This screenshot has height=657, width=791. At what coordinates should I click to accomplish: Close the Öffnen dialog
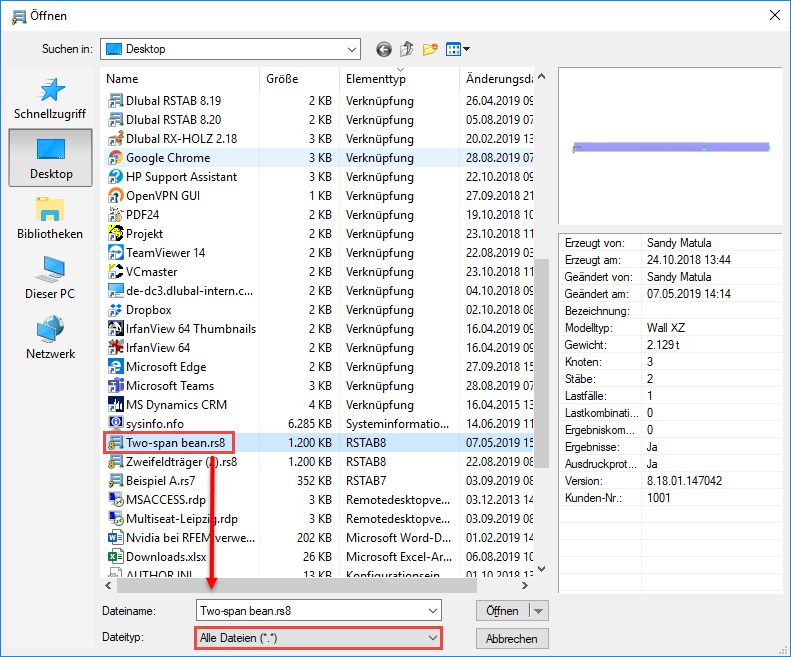pyautogui.click(x=775, y=16)
